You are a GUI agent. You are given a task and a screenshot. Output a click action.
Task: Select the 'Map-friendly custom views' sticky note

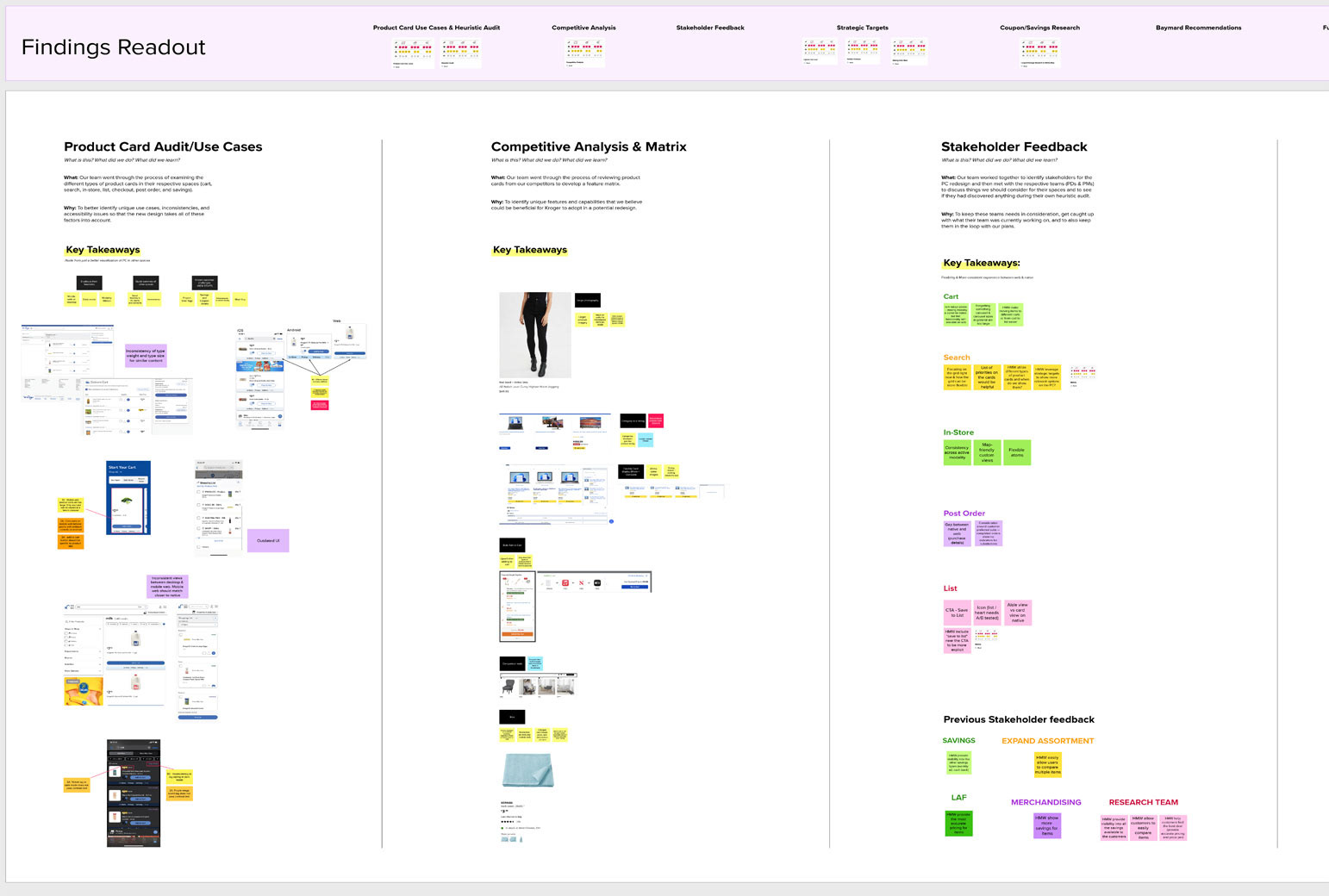987,452
